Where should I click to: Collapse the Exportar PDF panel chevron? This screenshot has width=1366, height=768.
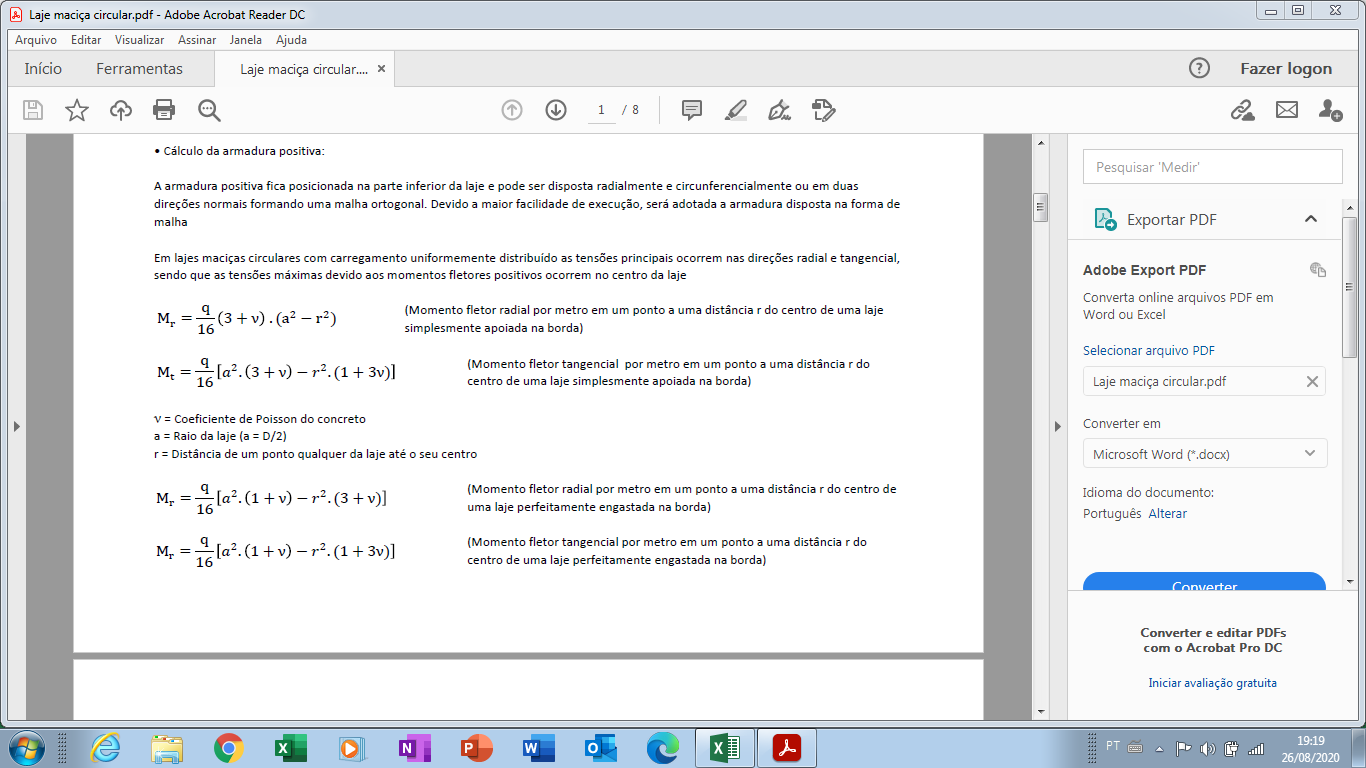point(1311,219)
